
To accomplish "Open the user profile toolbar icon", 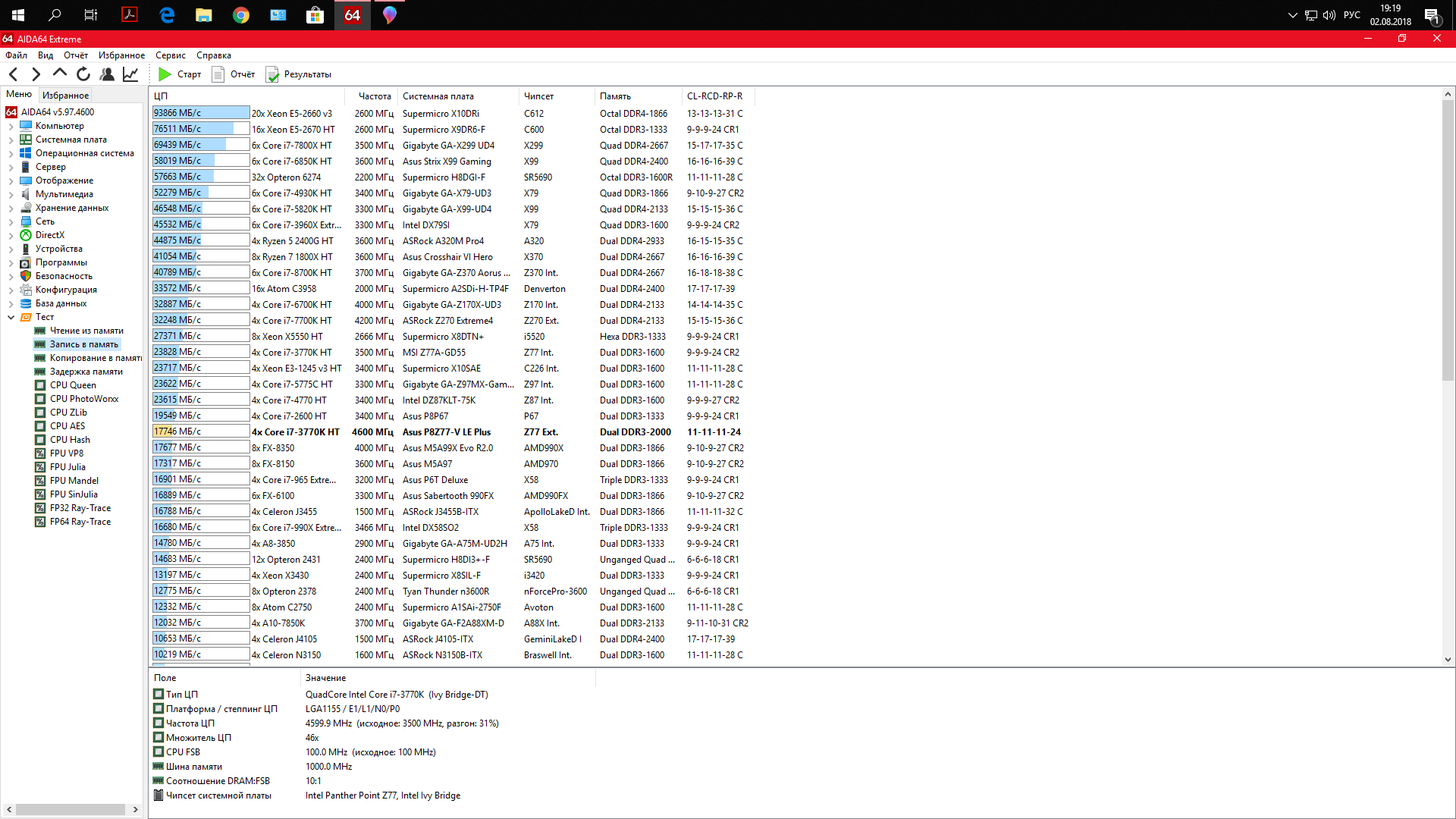I will pyautogui.click(x=107, y=74).
